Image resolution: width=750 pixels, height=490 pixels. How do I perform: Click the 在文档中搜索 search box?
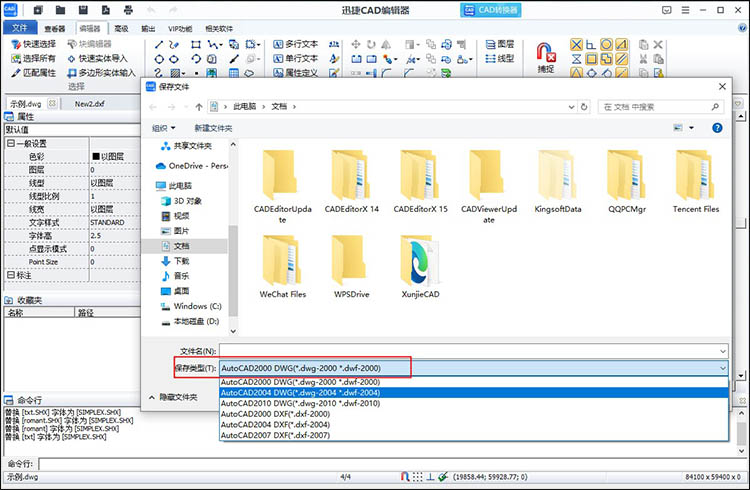coord(660,107)
